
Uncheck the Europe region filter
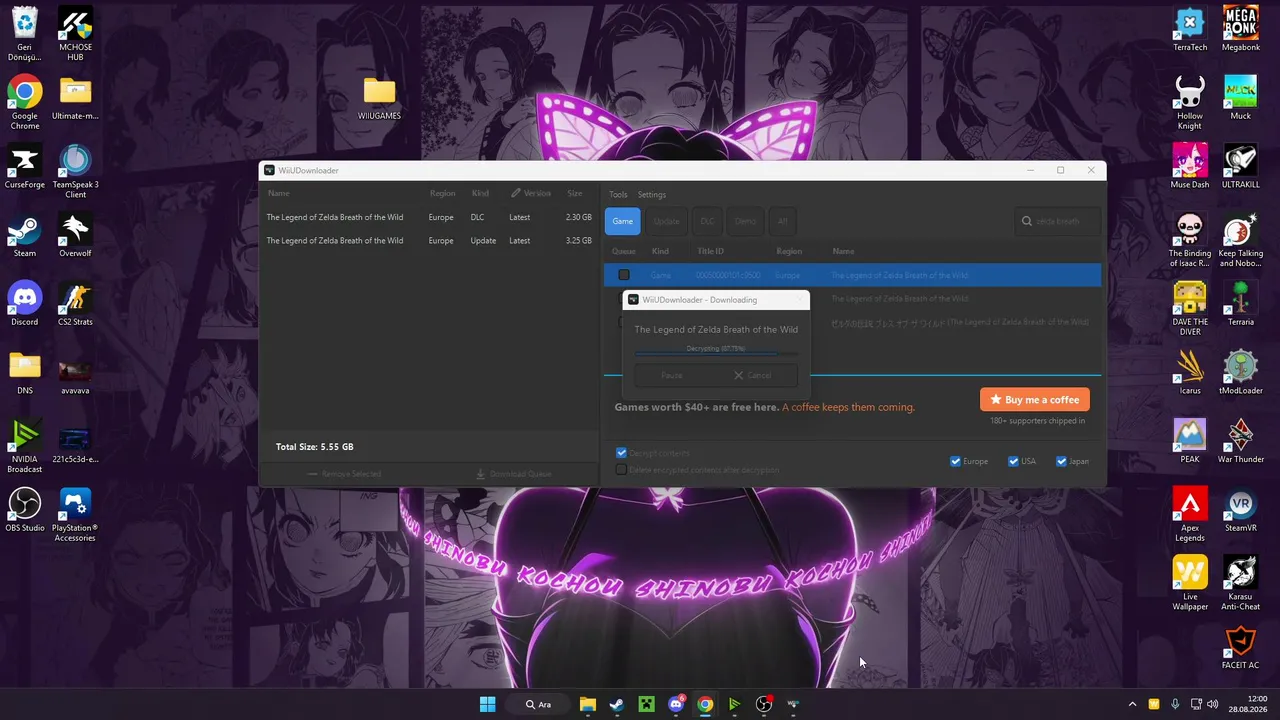[955, 461]
